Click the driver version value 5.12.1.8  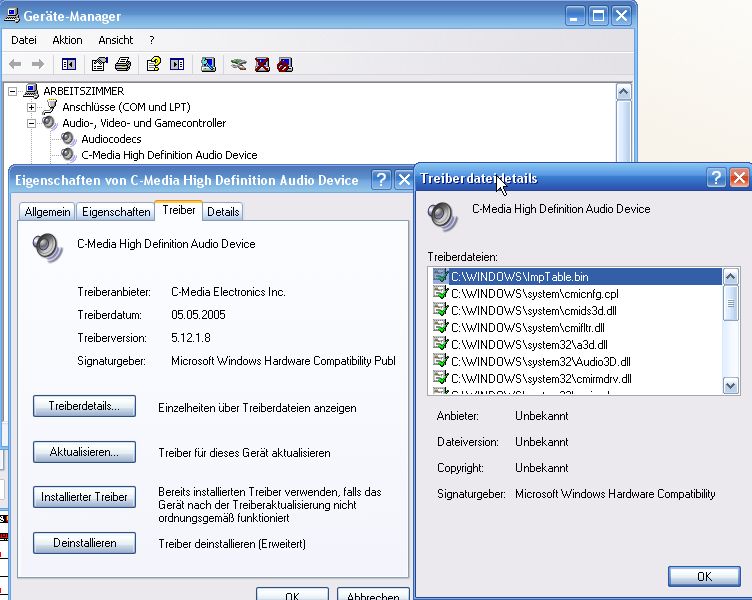pos(190,338)
